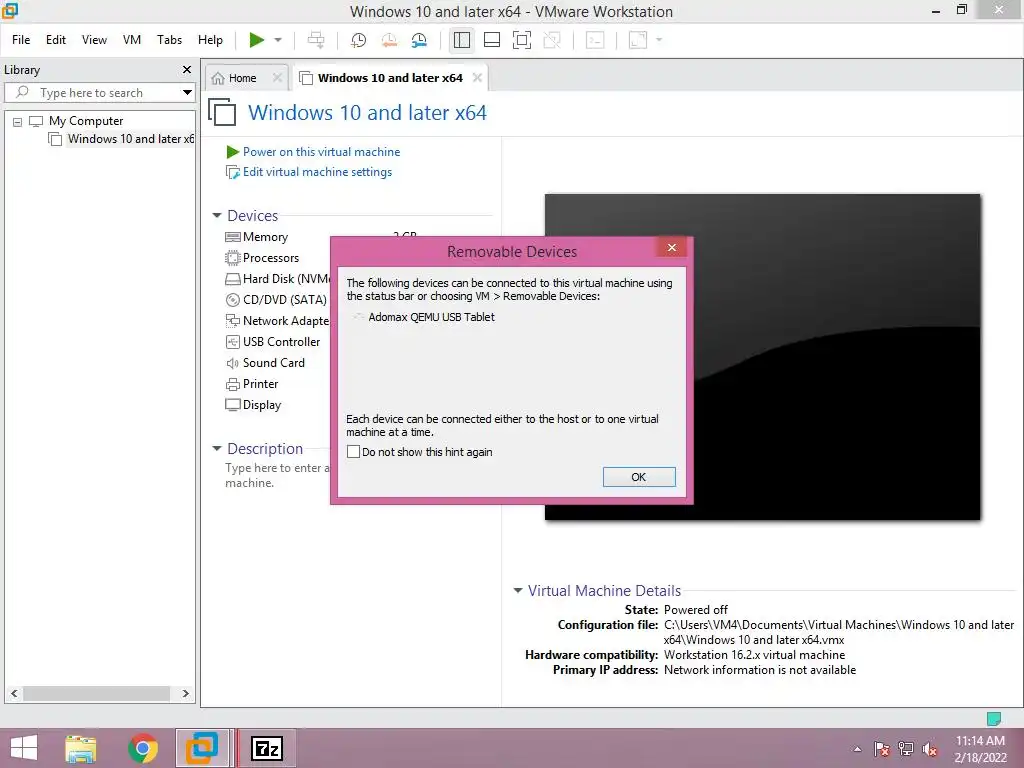Click the USB Controller device icon
The width and height of the screenshot is (1024, 768).
tap(232, 342)
